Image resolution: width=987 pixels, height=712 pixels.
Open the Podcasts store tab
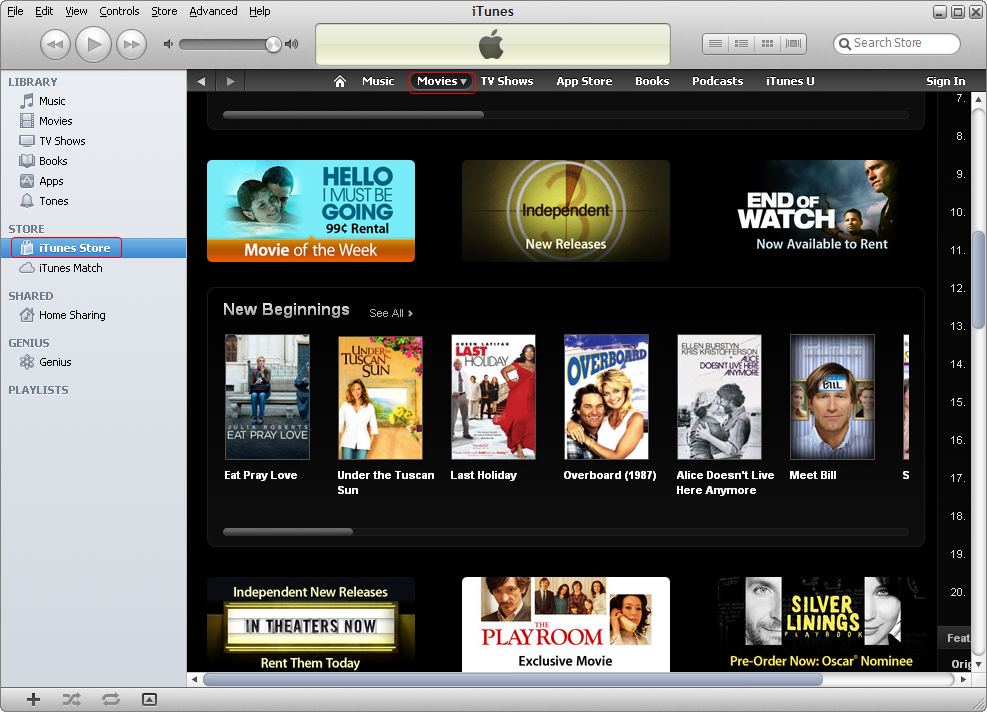718,81
